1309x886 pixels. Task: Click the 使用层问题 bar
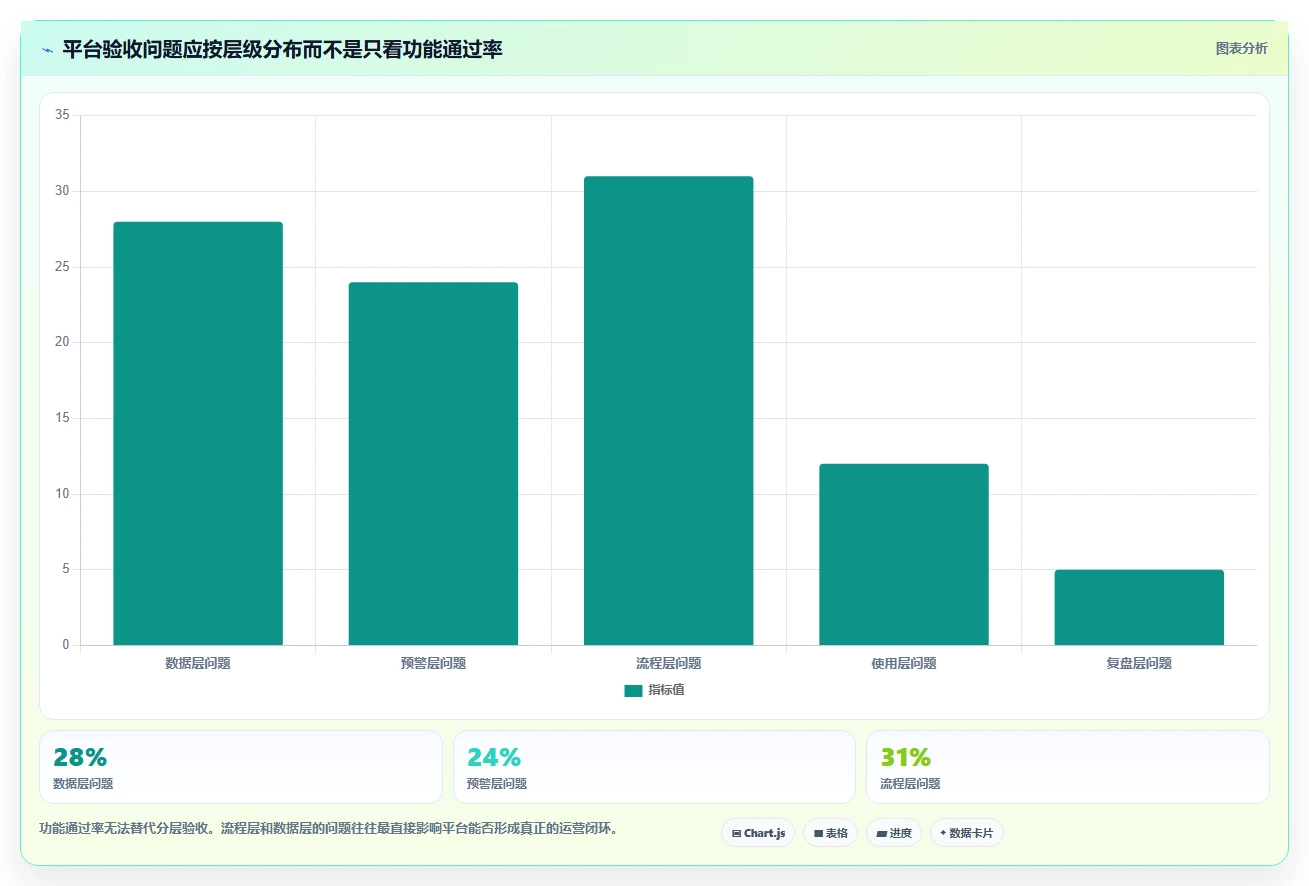tap(904, 554)
